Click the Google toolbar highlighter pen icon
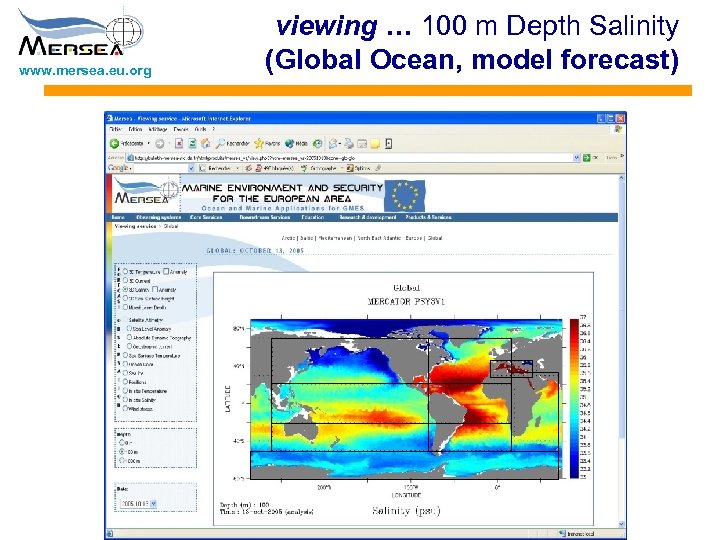 point(378,168)
